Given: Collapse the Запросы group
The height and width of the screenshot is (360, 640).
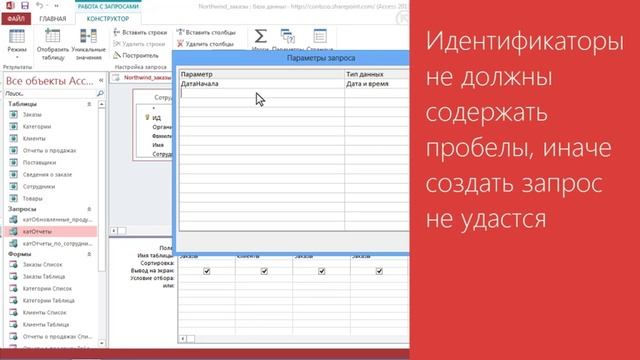Looking at the screenshot, I should pos(89,209).
